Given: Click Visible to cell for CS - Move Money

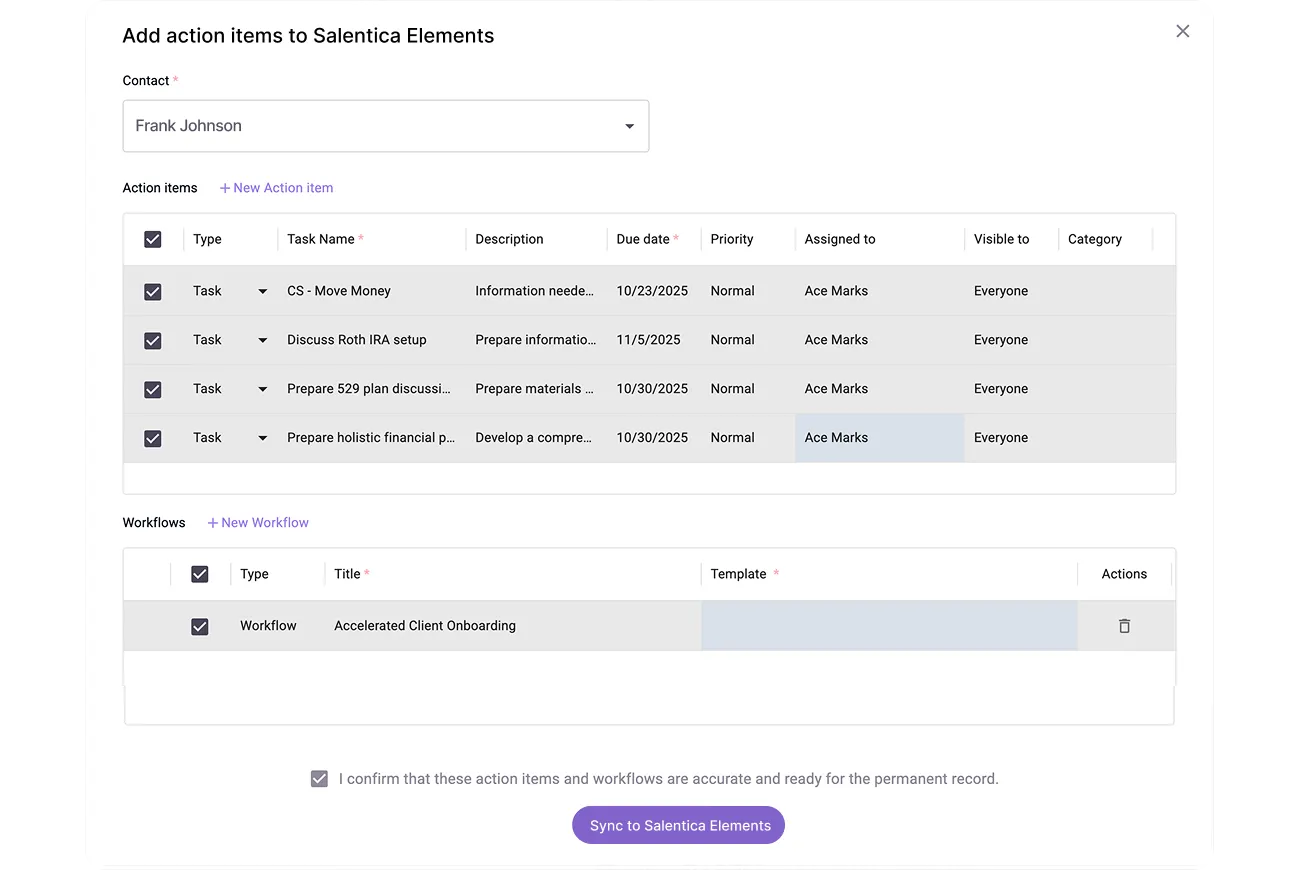Looking at the screenshot, I should point(1012,291).
